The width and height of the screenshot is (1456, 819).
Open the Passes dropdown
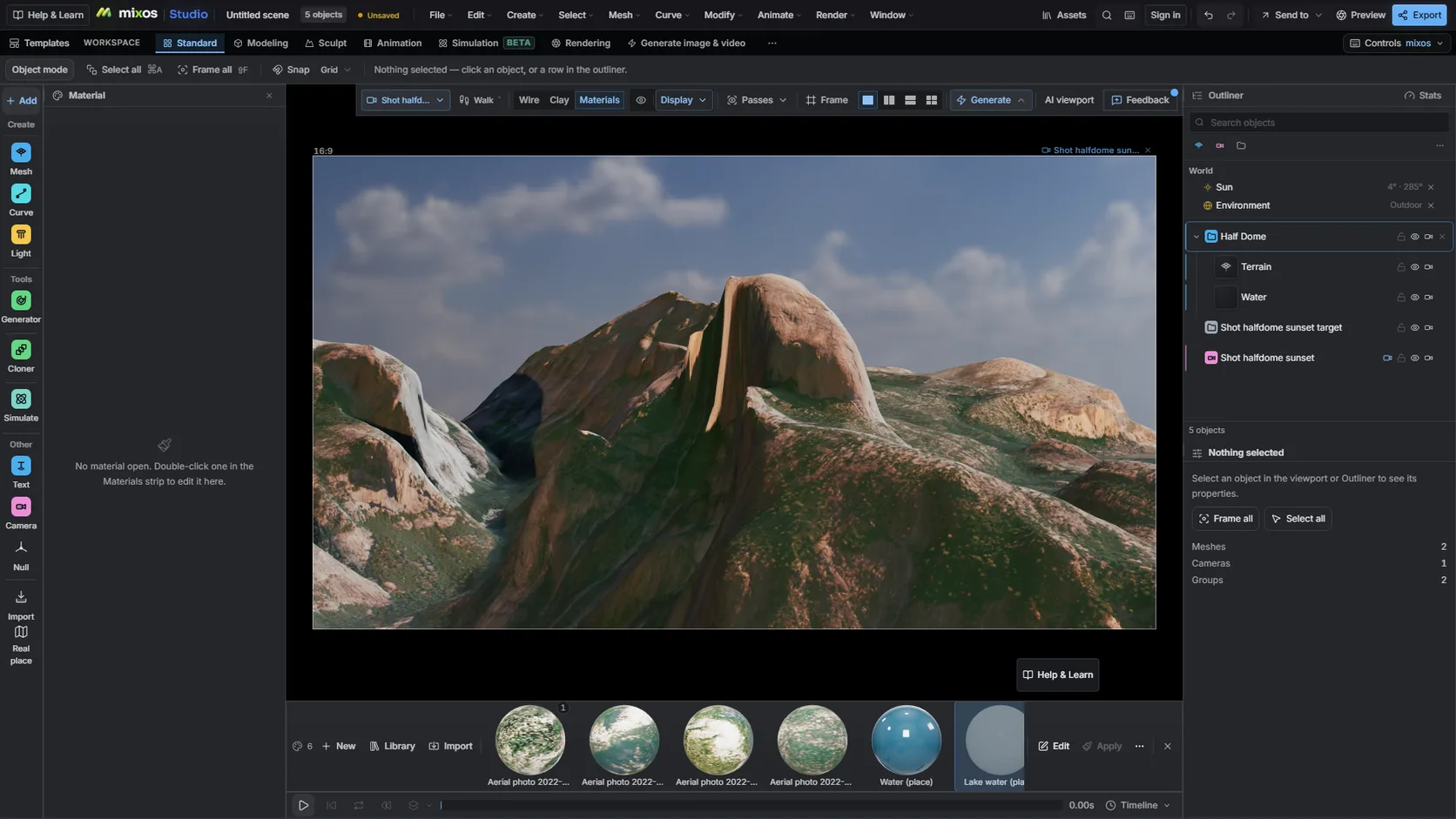pos(757,100)
